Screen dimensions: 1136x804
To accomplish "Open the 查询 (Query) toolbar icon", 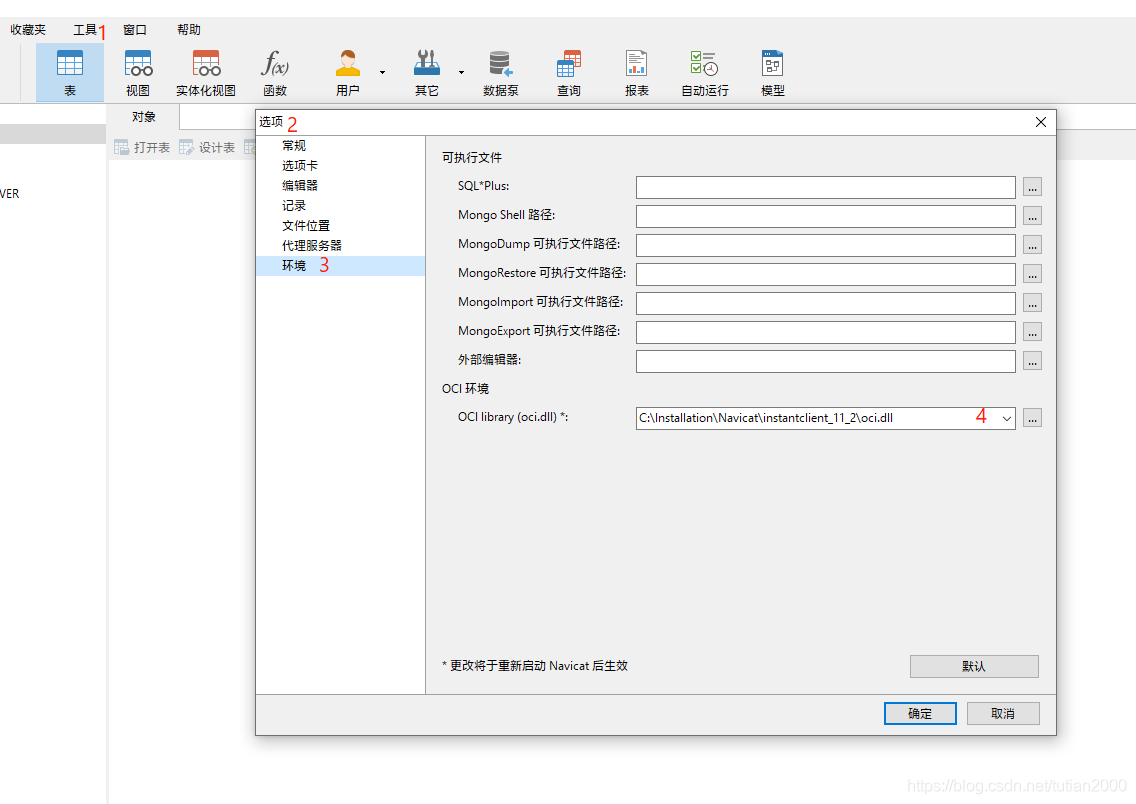I will click(x=569, y=72).
